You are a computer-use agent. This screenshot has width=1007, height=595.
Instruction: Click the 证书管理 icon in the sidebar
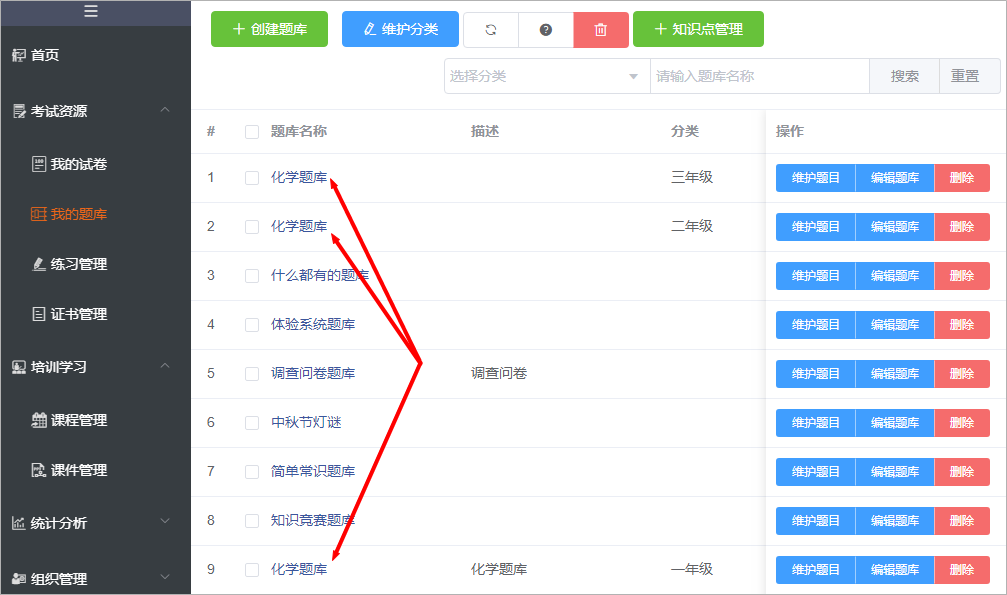pyautogui.click(x=39, y=314)
